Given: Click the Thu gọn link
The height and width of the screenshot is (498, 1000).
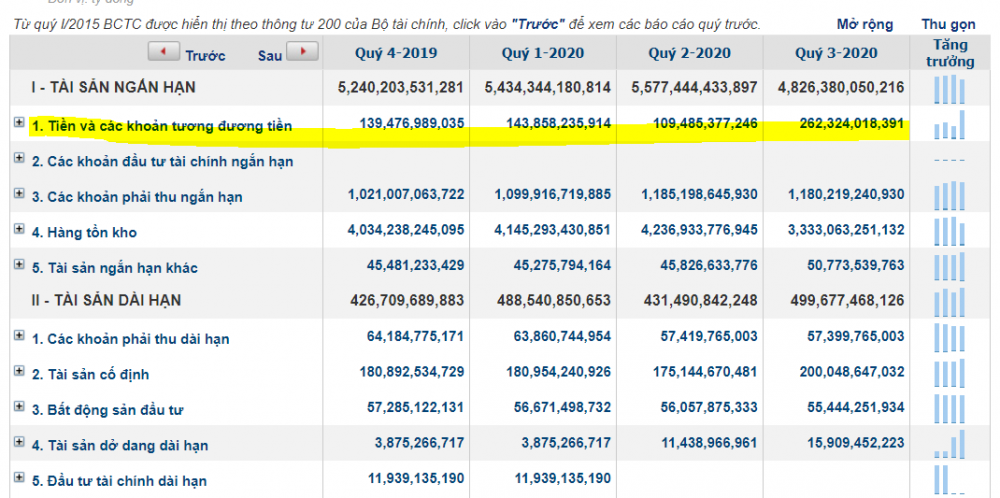Looking at the screenshot, I should click(x=948, y=25).
